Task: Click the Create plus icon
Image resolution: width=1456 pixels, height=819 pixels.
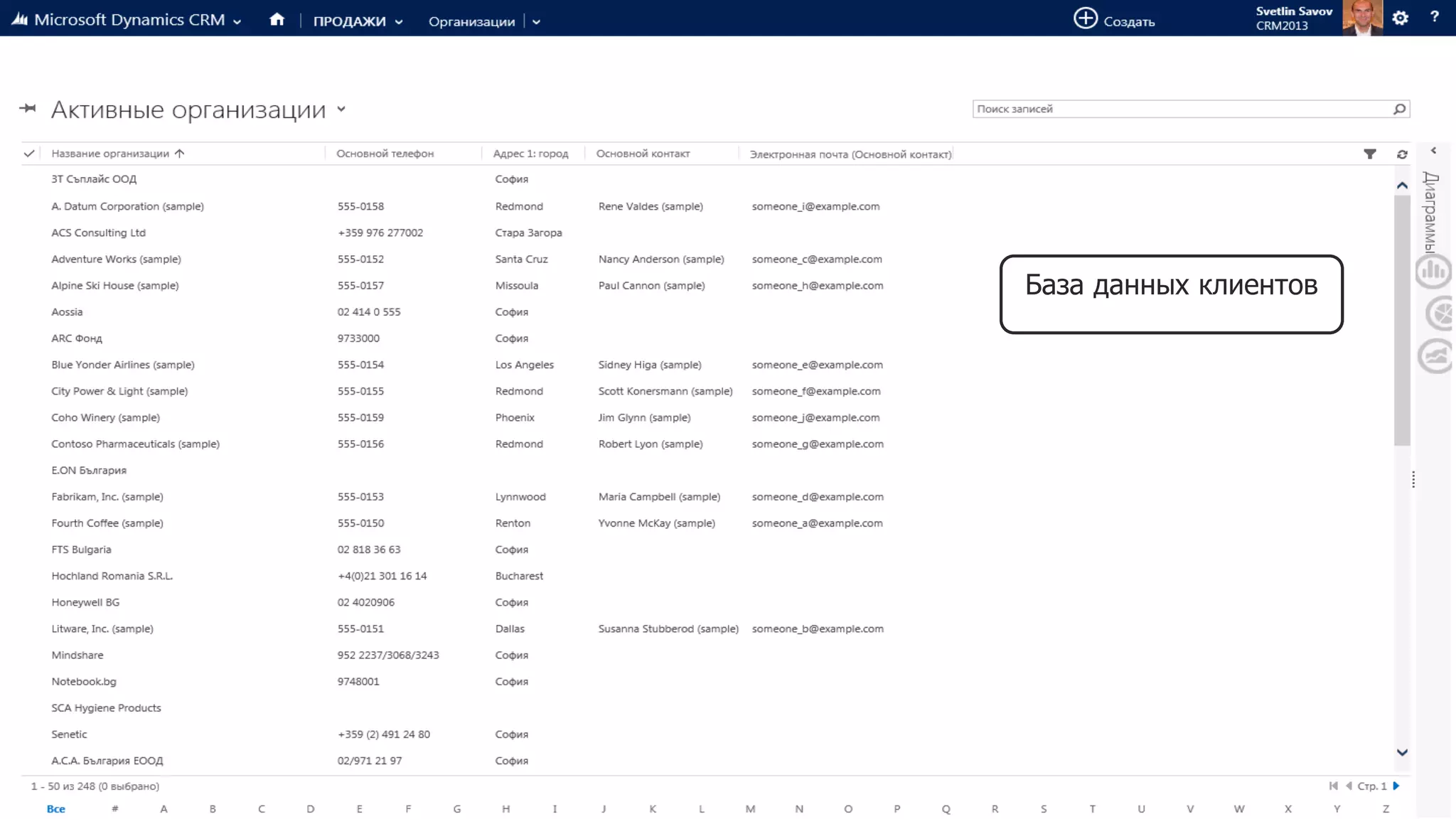Action: 1085,19
